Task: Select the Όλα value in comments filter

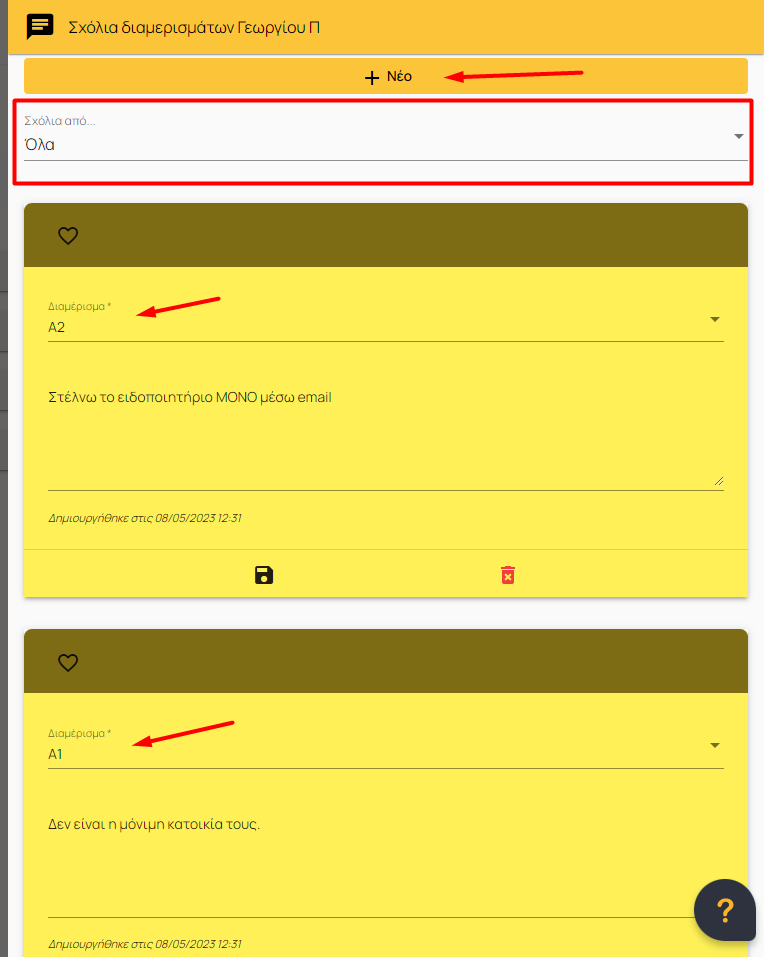Action: [x=40, y=145]
